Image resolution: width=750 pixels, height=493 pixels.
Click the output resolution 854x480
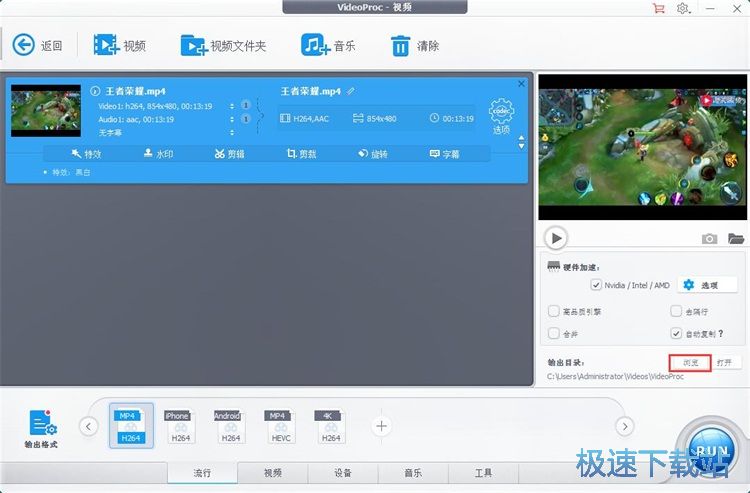[x=381, y=119]
